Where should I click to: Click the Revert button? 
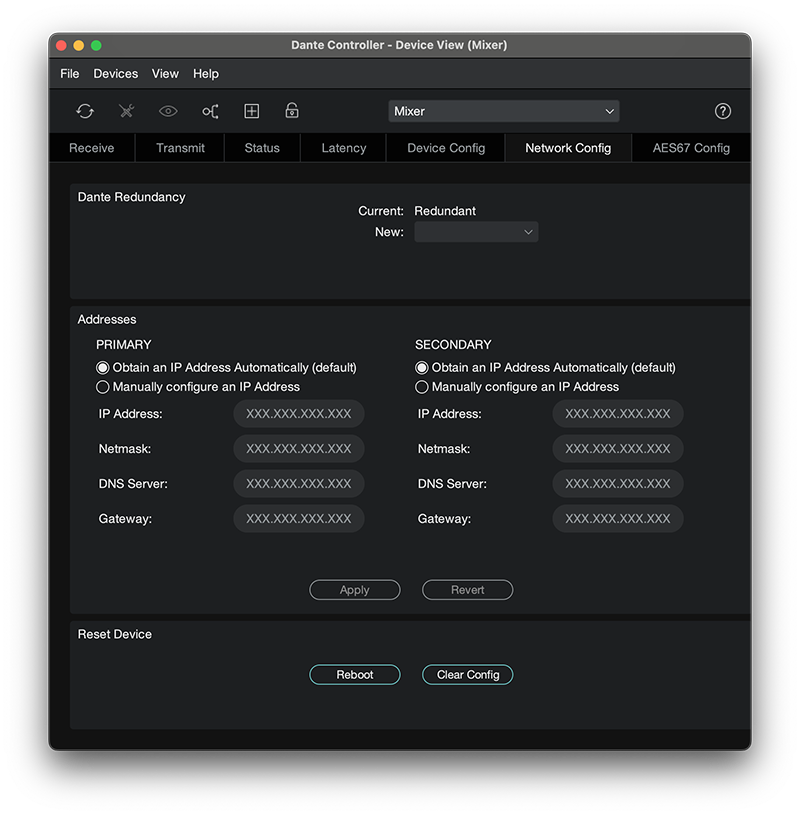coord(467,590)
